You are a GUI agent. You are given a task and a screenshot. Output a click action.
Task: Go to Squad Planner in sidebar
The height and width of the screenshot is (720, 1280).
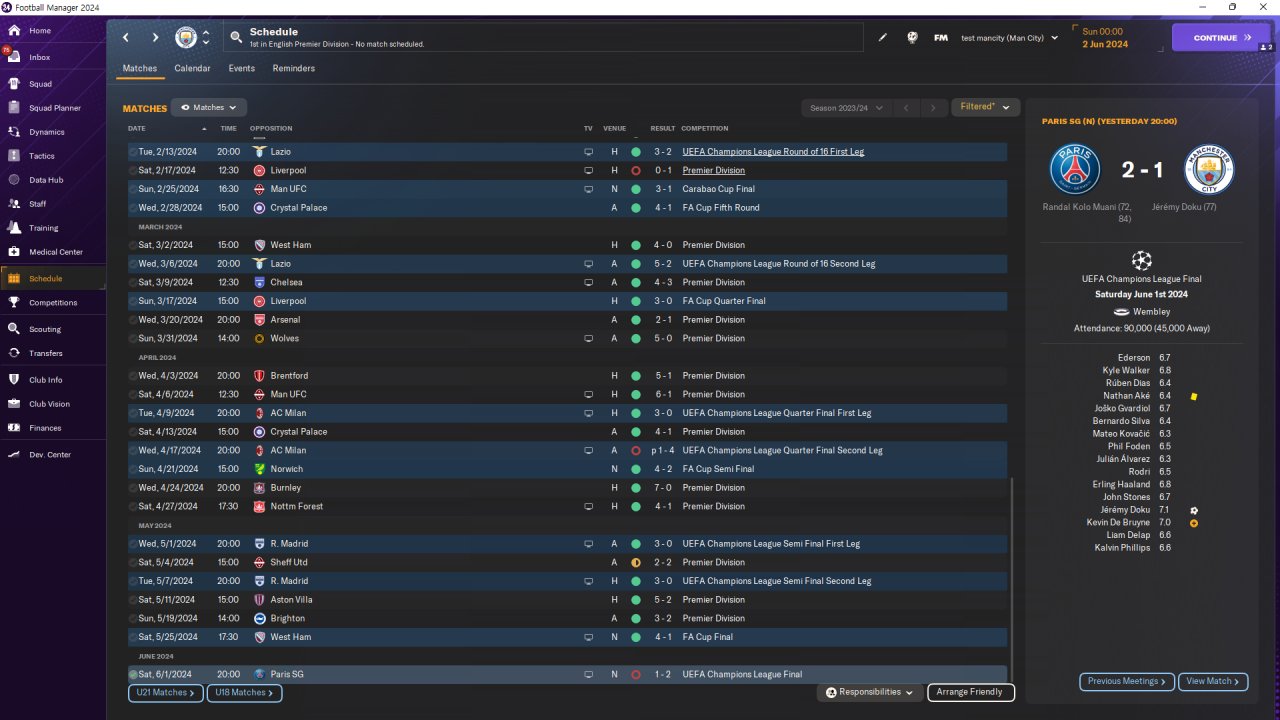click(52, 108)
